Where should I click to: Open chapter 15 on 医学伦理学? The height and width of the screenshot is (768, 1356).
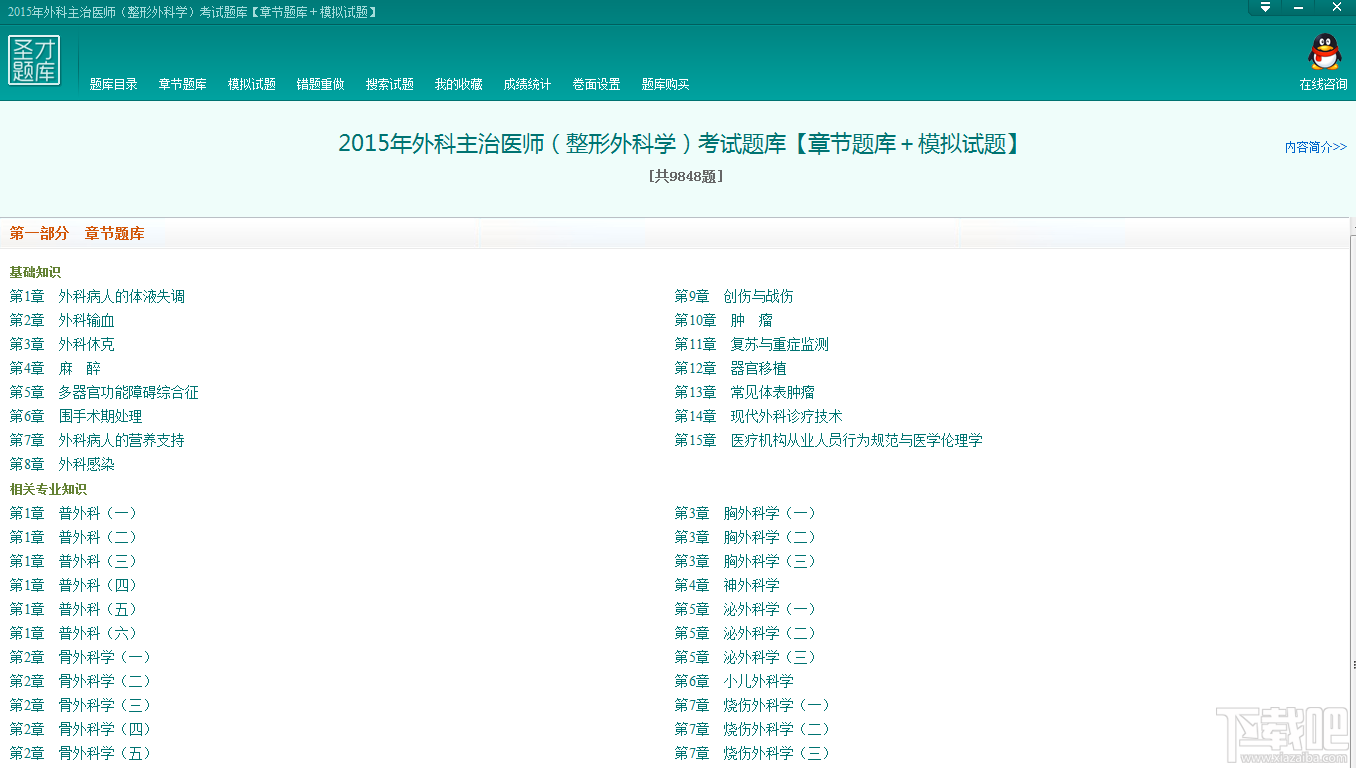pos(829,440)
